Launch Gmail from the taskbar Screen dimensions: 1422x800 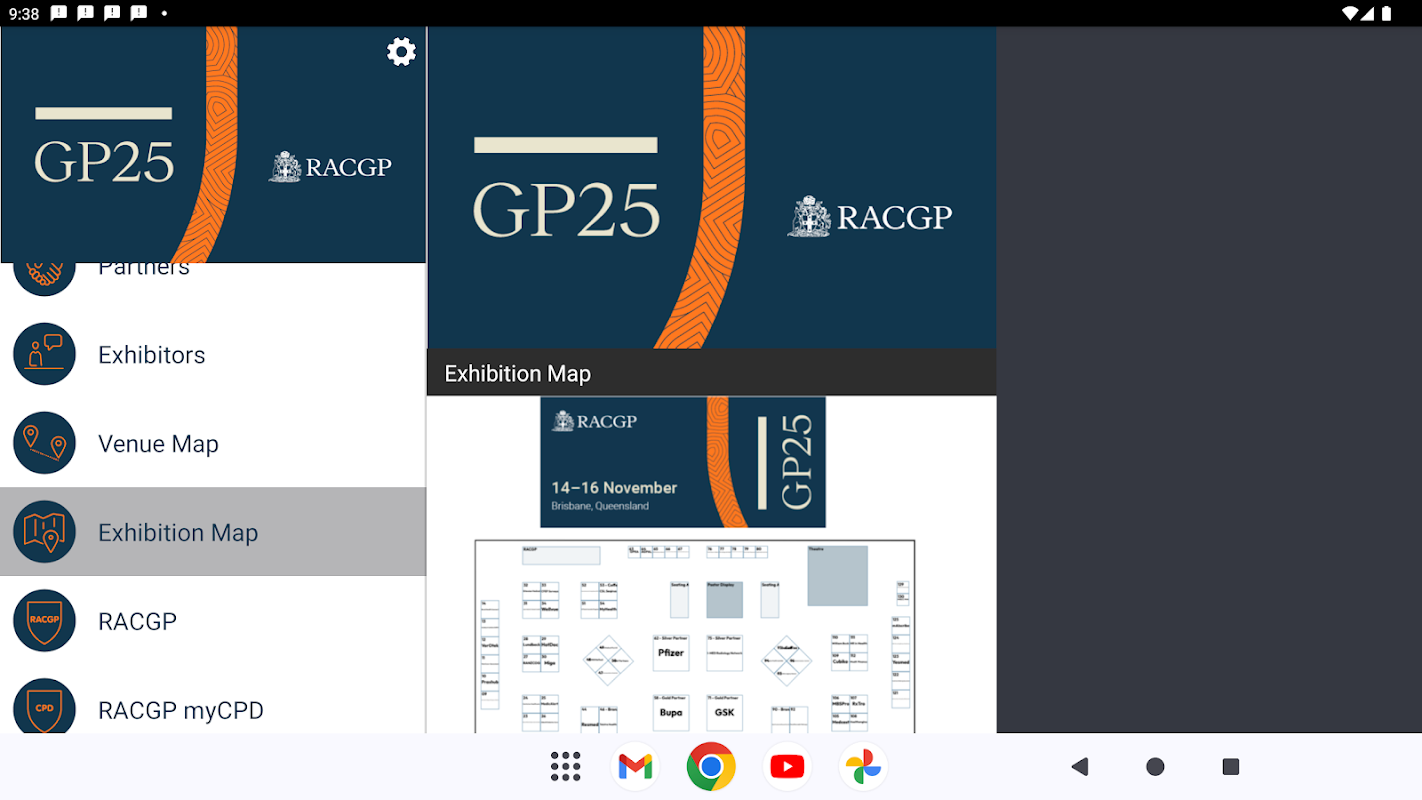coord(636,767)
